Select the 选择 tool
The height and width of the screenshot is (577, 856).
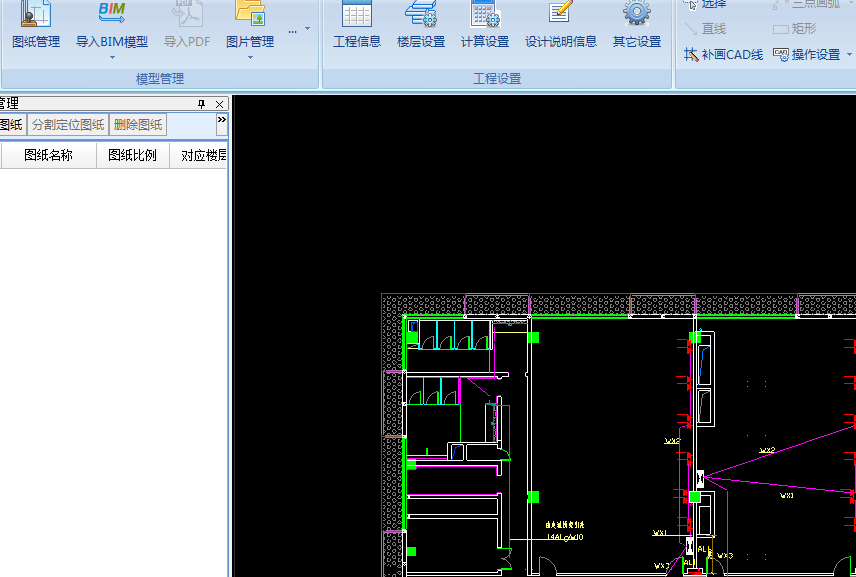(x=705, y=4)
